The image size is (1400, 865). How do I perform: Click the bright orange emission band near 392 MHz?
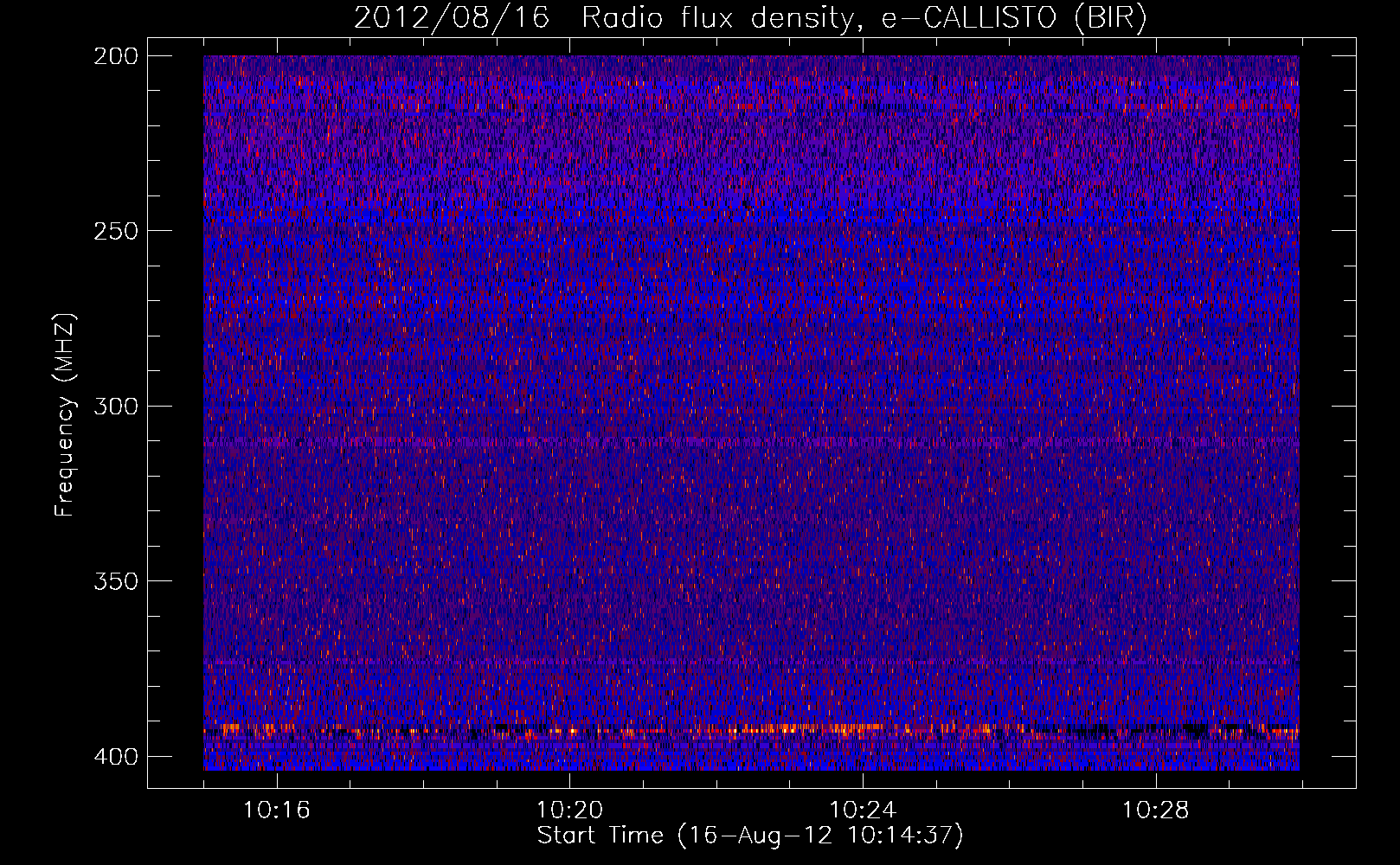coord(751,729)
